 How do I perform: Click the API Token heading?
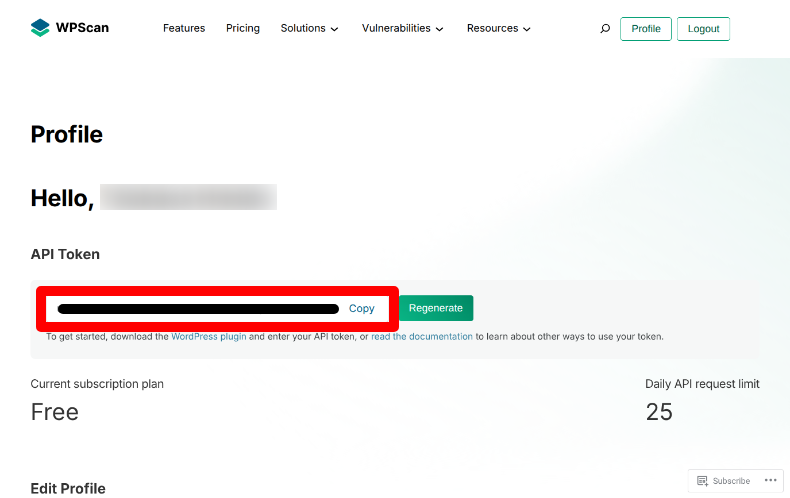click(65, 254)
